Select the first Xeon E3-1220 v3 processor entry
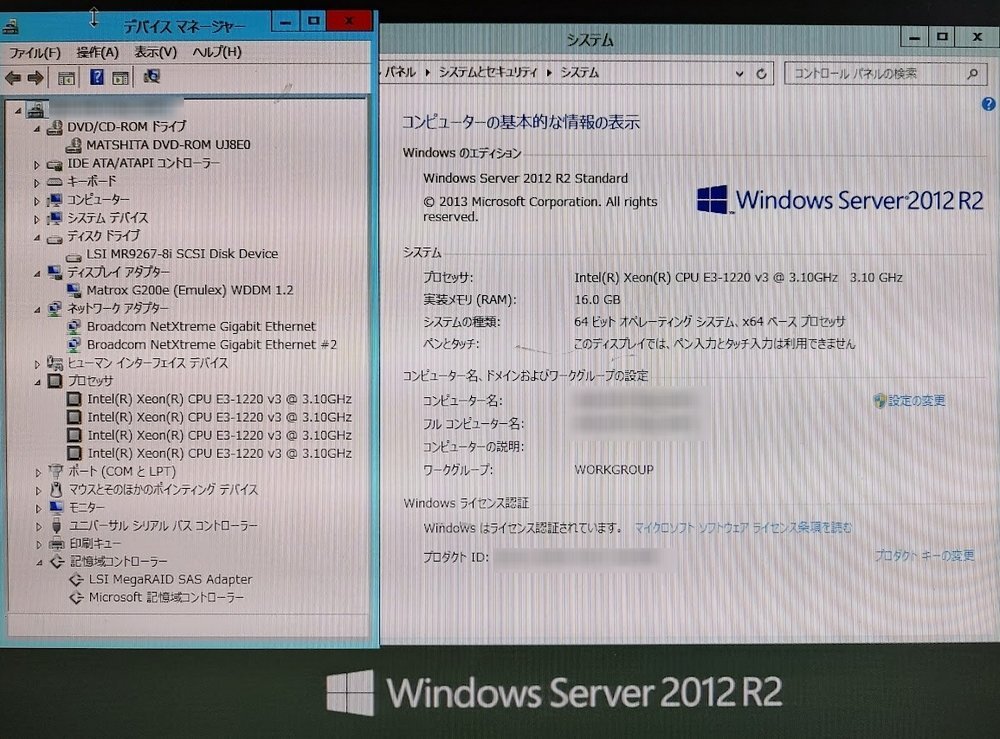 [219, 399]
